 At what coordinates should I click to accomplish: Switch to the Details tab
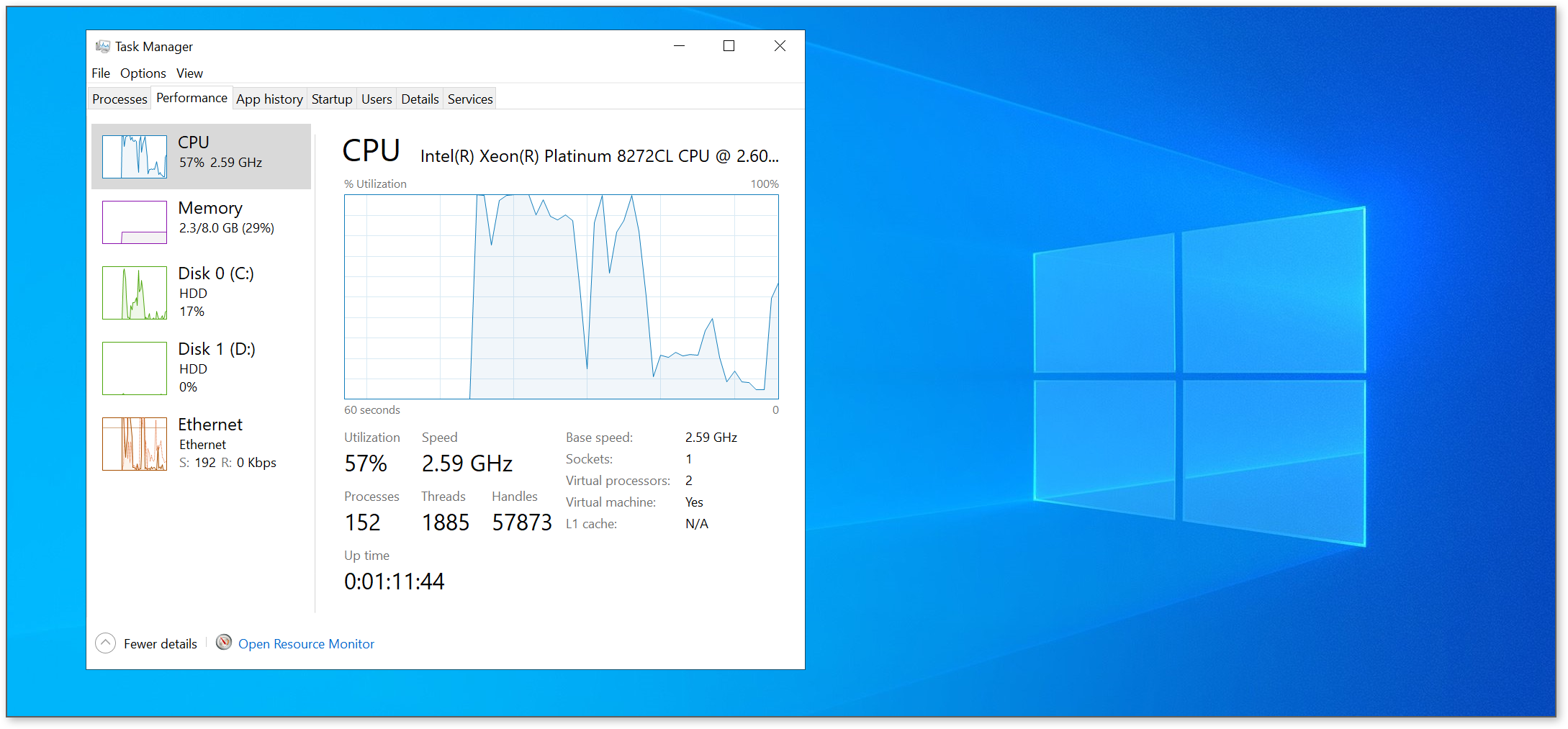click(420, 99)
